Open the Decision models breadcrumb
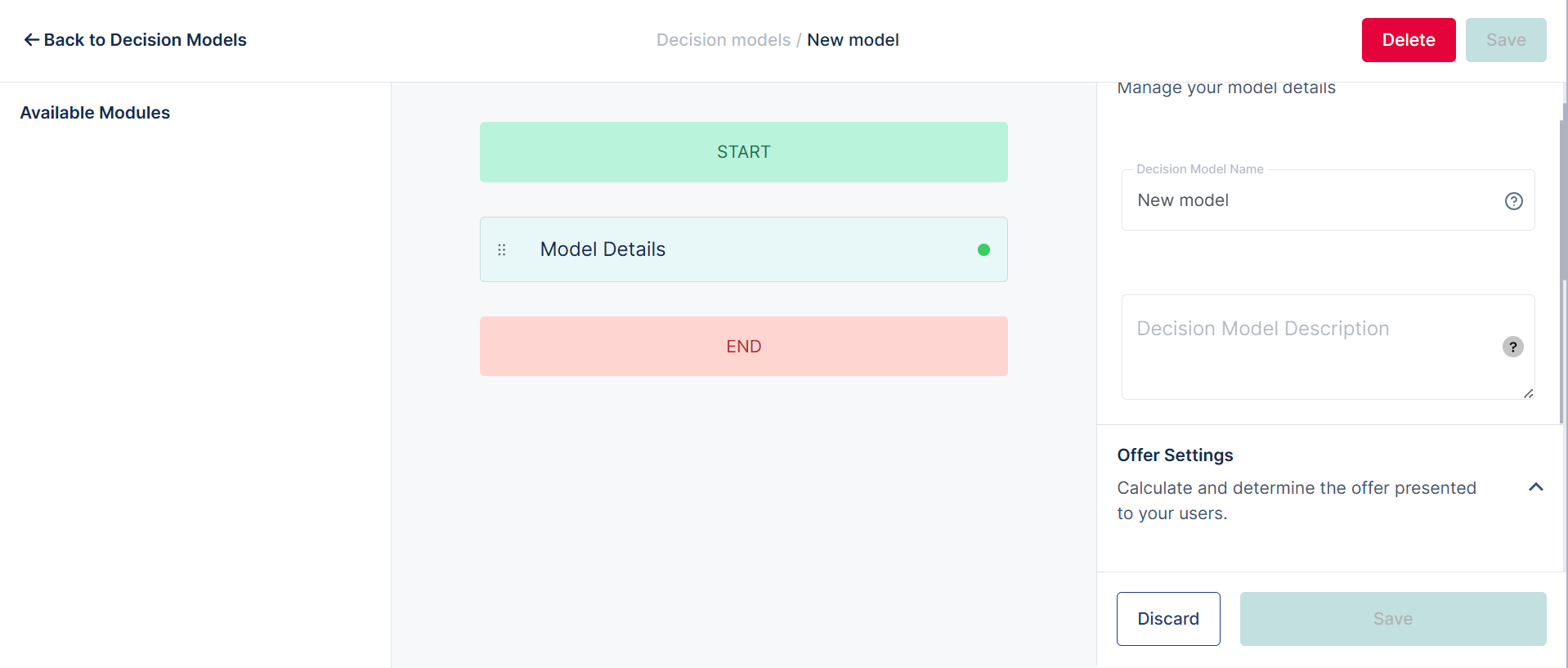The image size is (1568, 668). (723, 40)
